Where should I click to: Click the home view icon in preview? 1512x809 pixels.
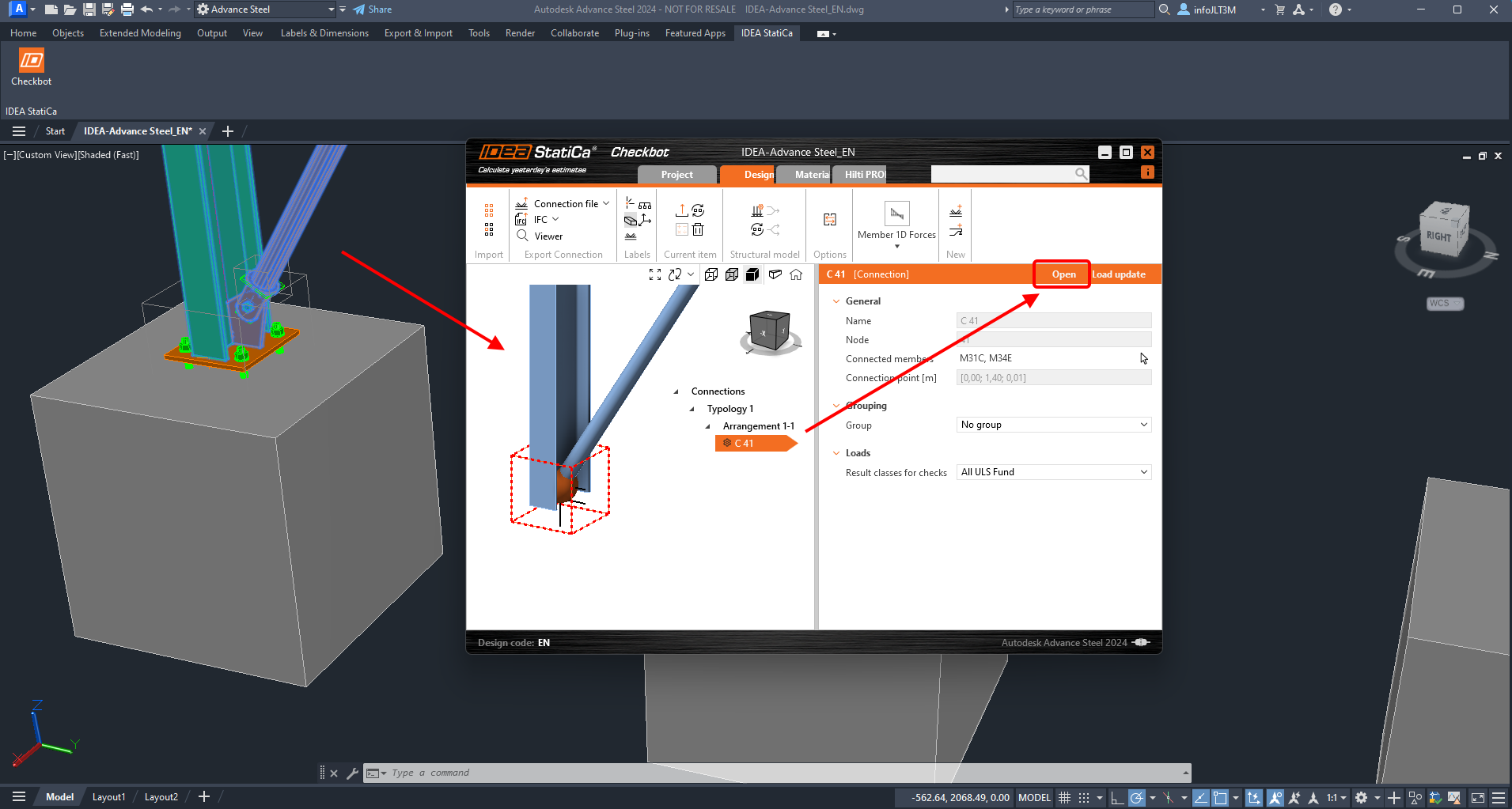[x=796, y=274]
